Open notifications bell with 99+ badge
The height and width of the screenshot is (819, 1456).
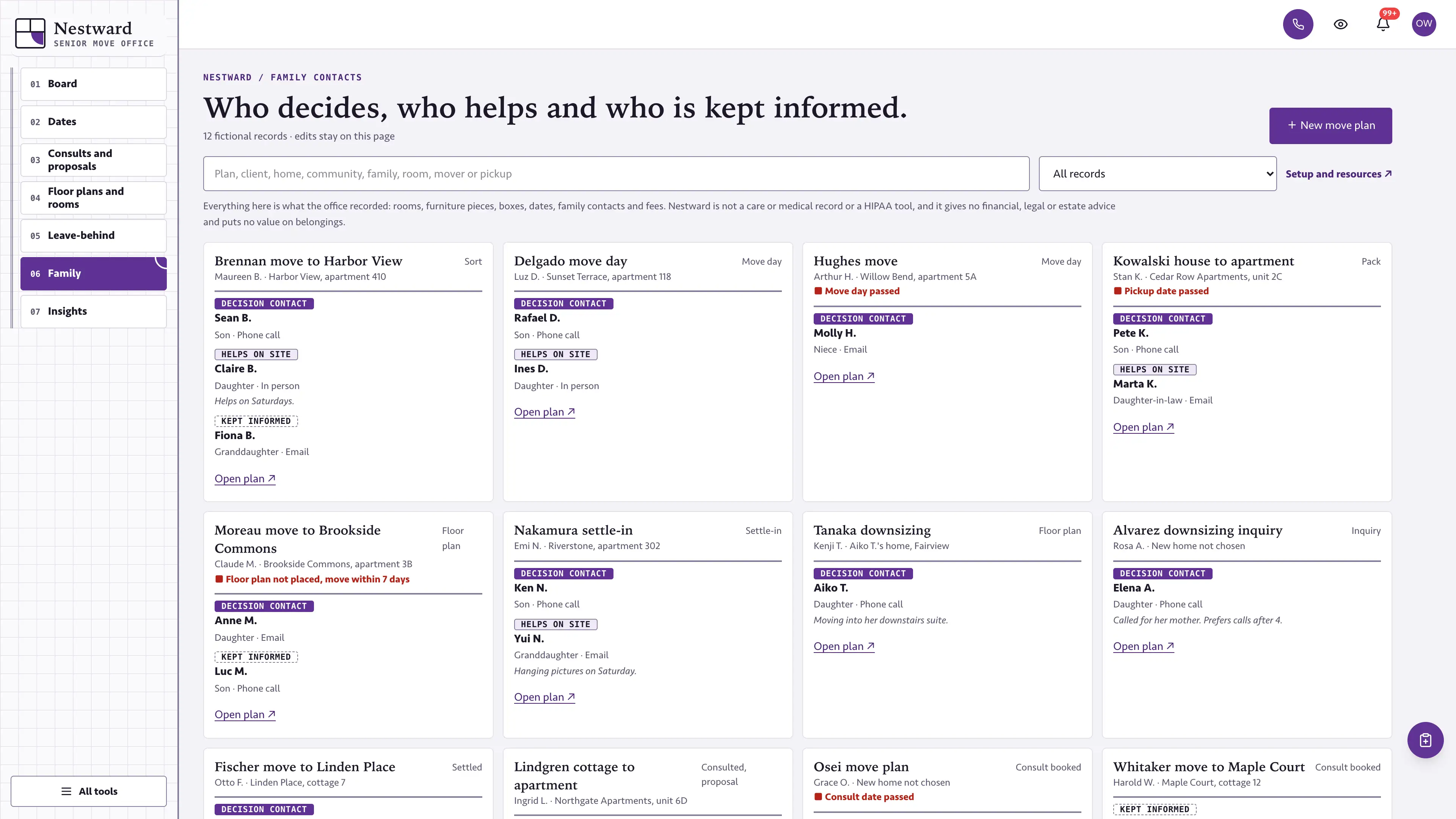1383,24
